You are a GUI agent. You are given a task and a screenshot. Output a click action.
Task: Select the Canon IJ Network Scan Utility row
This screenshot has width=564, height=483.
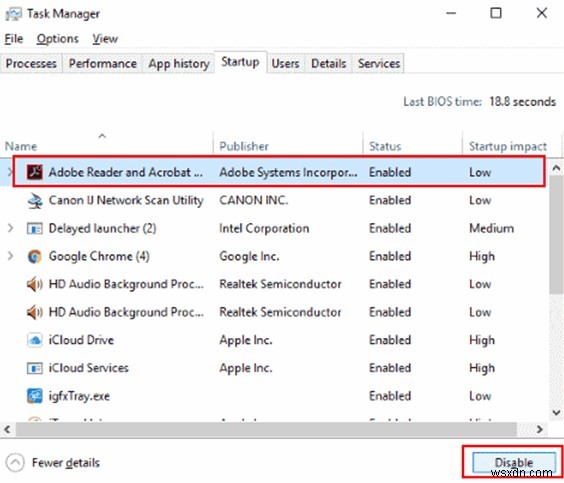275,200
